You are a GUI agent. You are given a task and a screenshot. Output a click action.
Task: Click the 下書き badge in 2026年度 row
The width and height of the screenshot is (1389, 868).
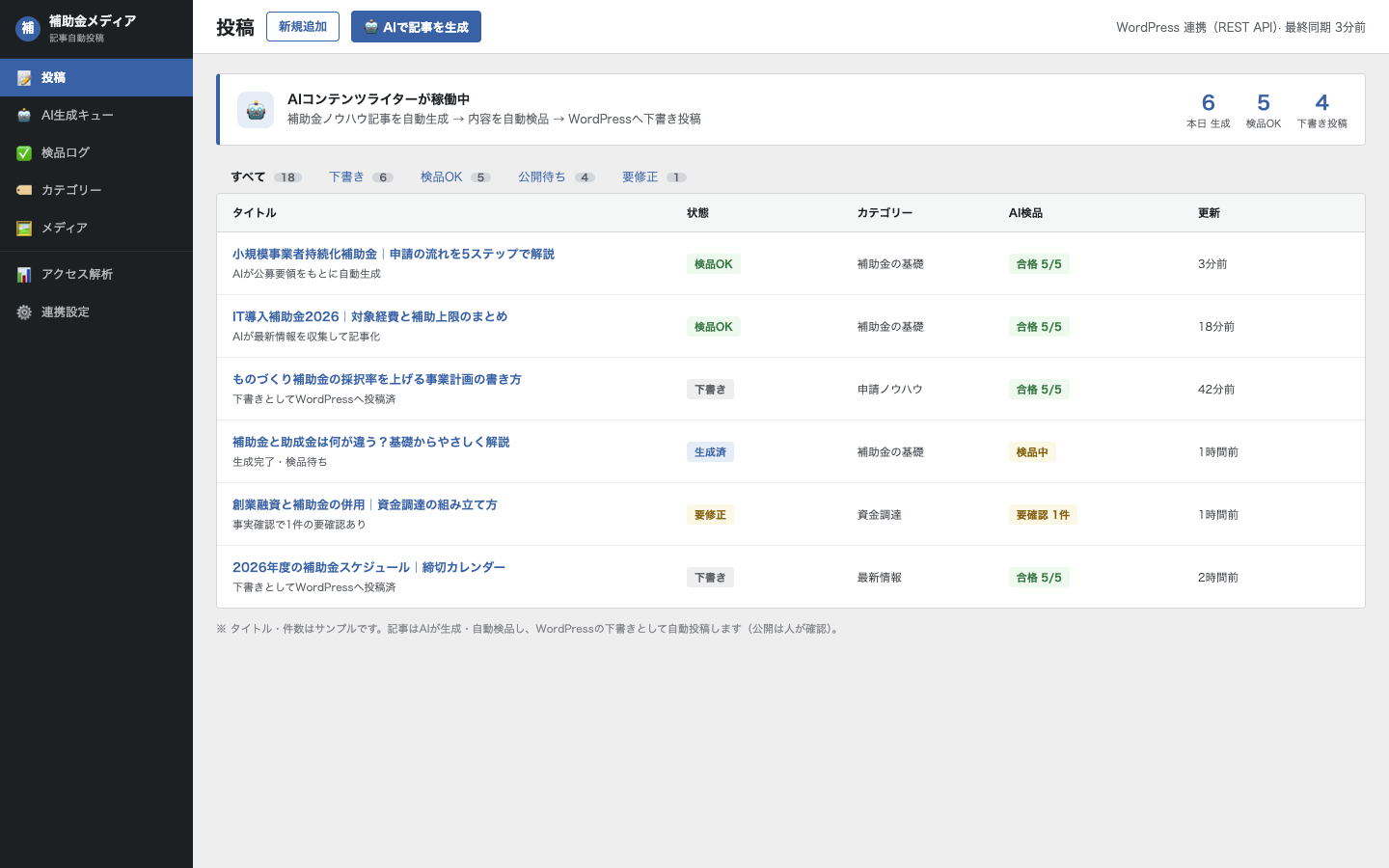[x=710, y=578]
